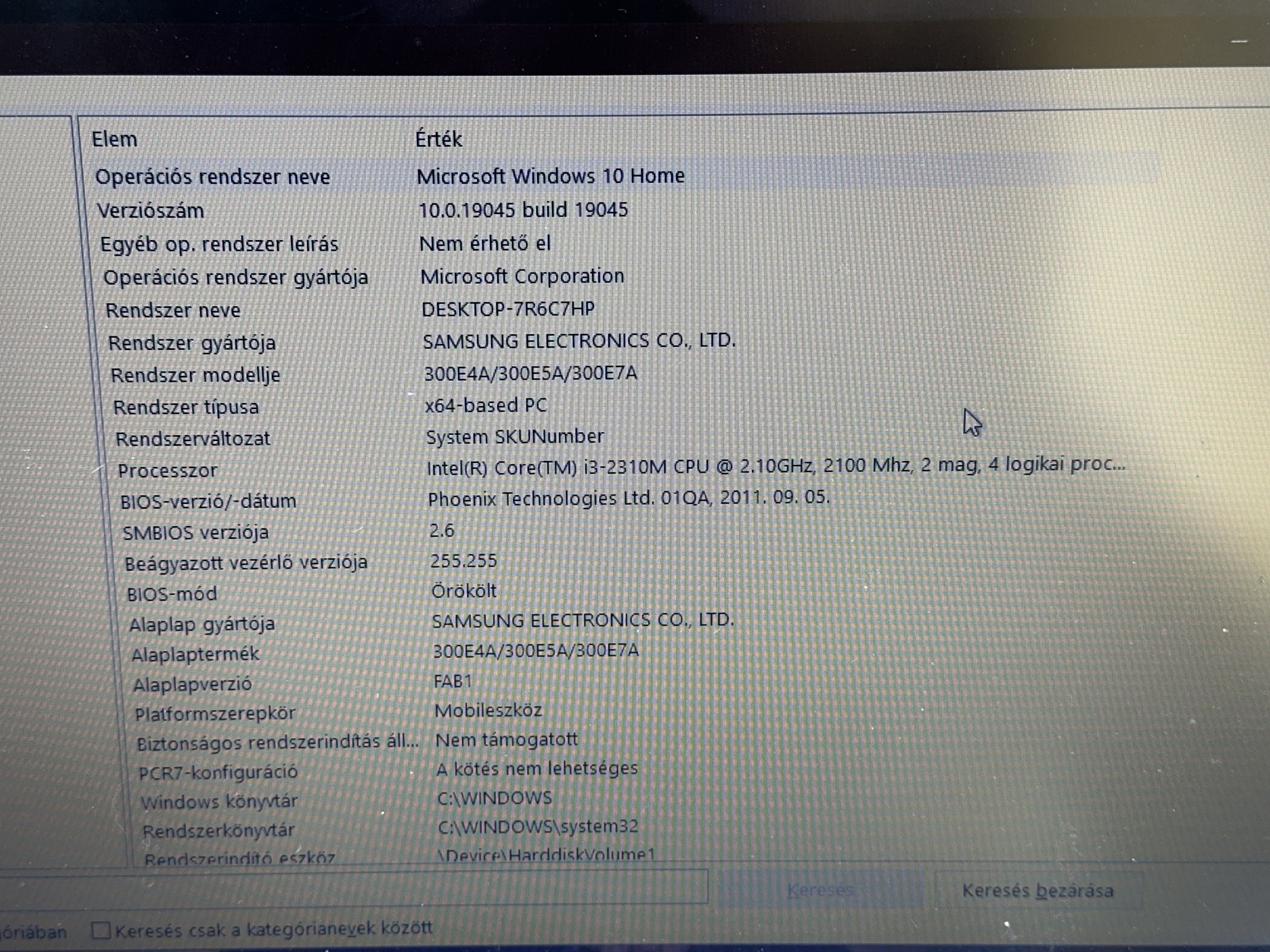
Task: Select the 'Rendszer gyártója' row label
Action: click(192, 343)
